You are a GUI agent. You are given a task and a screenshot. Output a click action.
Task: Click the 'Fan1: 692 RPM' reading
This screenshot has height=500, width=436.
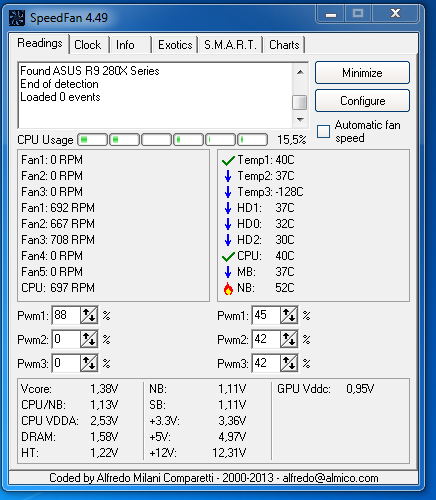[x=58, y=208]
